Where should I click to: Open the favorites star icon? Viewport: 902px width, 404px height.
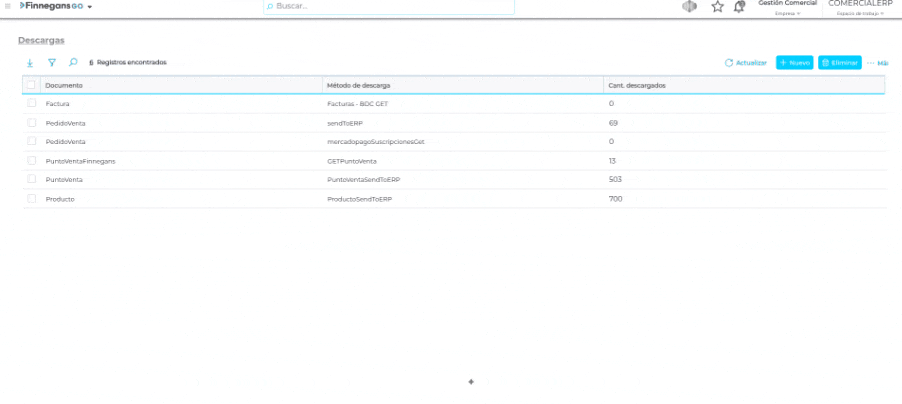(717, 7)
